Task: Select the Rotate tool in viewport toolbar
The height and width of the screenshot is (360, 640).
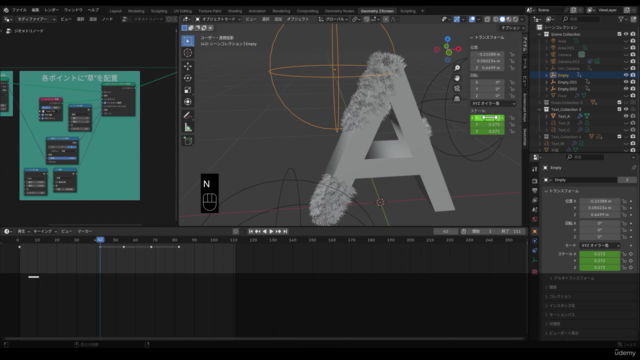Action: [188, 78]
